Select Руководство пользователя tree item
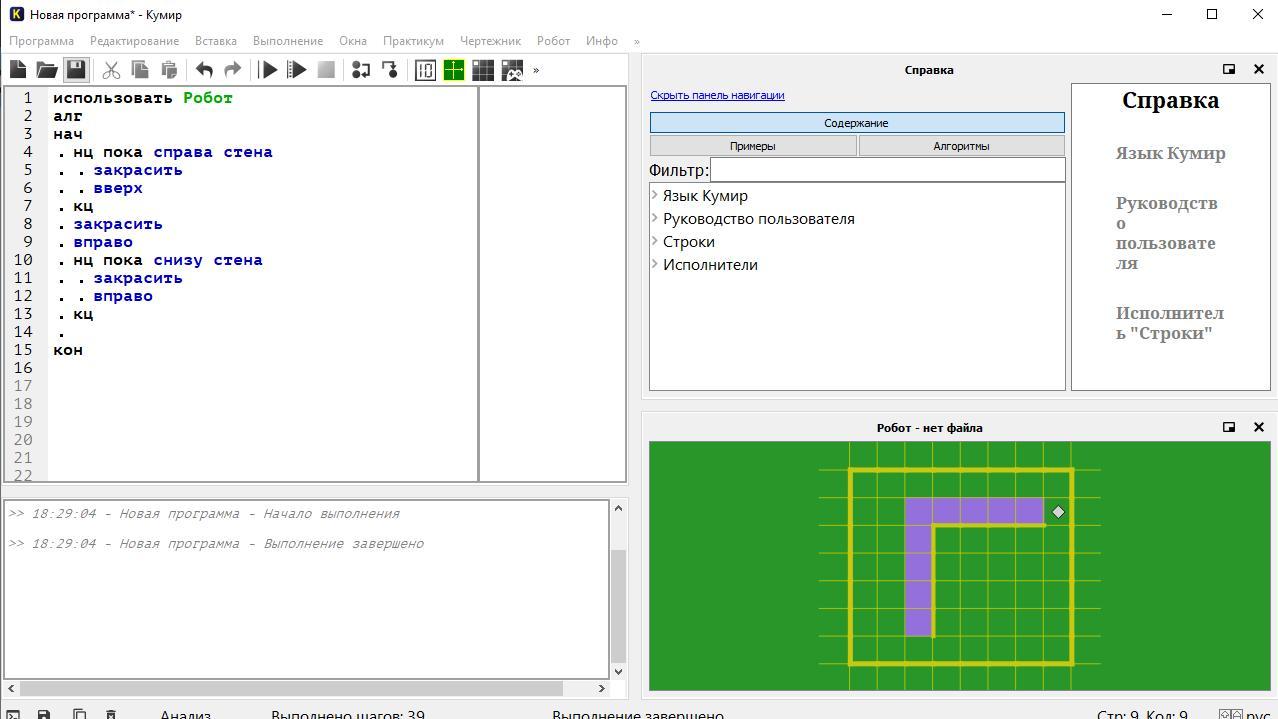The height and width of the screenshot is (719, 1278). (x=758, y=219)
